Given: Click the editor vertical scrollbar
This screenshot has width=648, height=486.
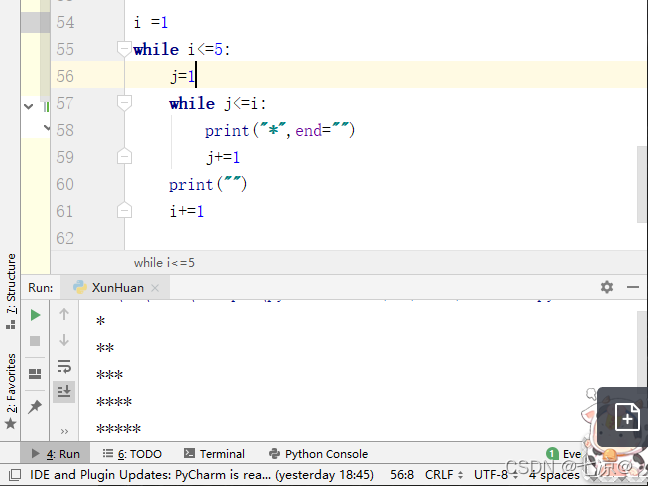Looking at the screenshot, I should point(642,184).
